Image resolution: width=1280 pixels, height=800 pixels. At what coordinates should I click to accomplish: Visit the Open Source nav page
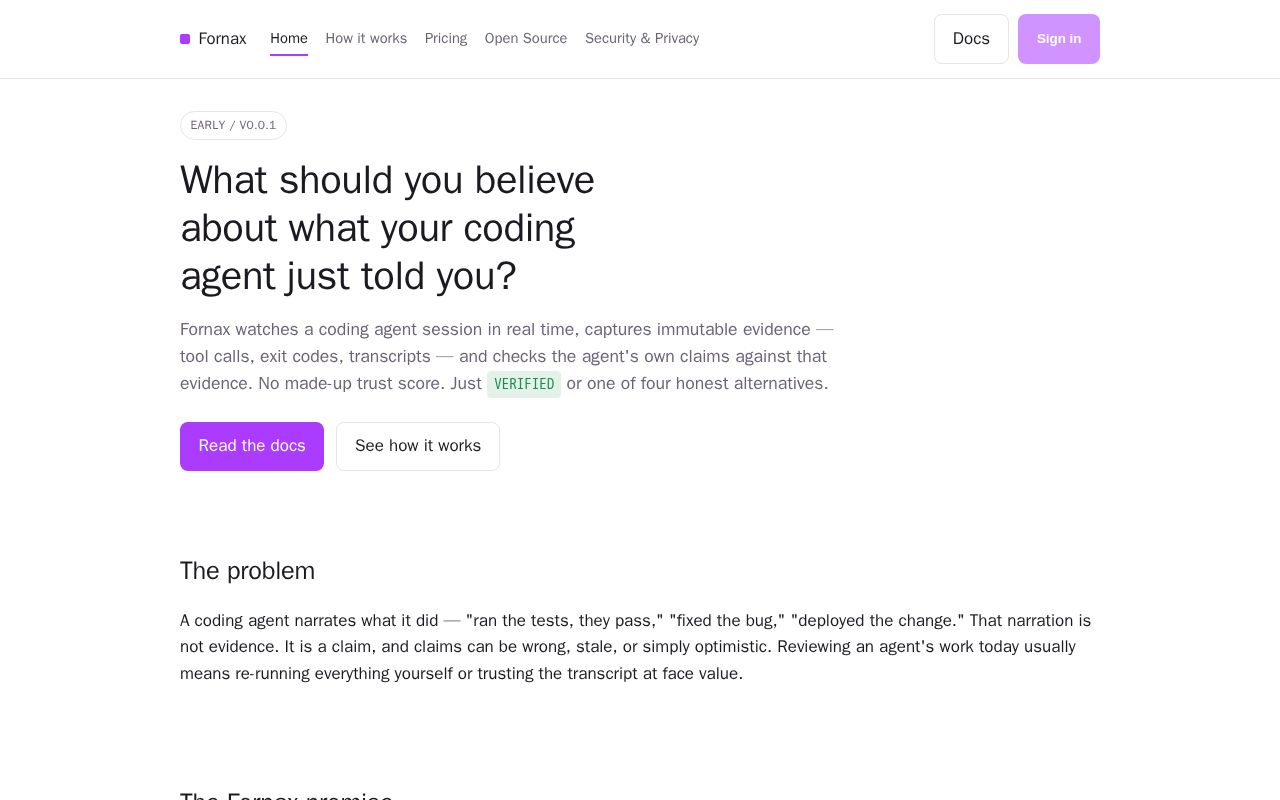click(526, 39)
